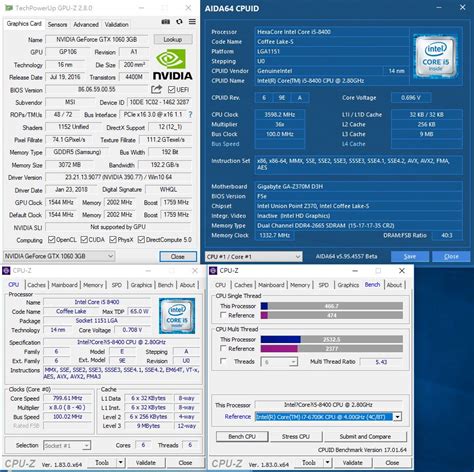
Task: Toggle the OpenCL checkbox
Action: coord(51,240)
